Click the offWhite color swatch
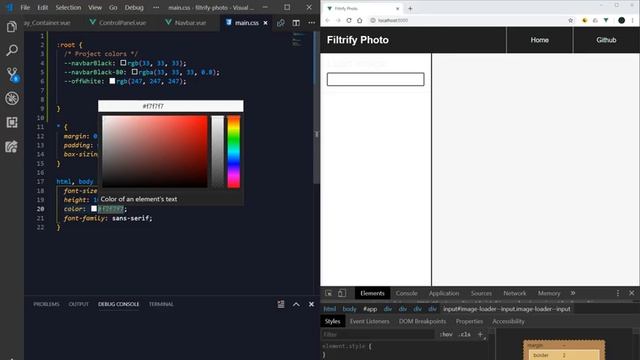 pos(112,81)
